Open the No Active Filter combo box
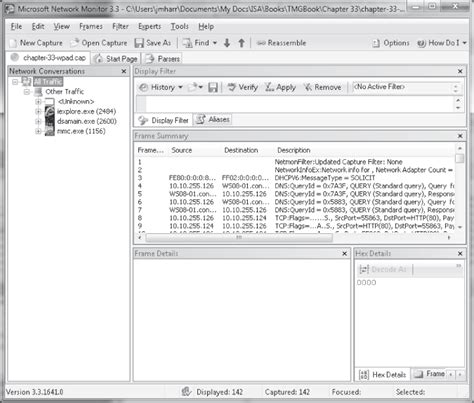Viewport: 474px width, 403px height. pyautogui.click(x=406, y=87)
